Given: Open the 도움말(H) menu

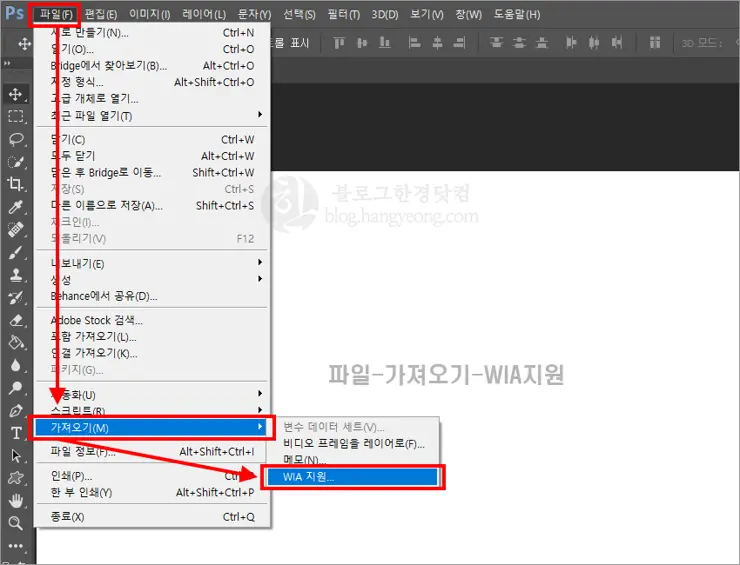Looking at the screenshot, I should coord(517,14).
